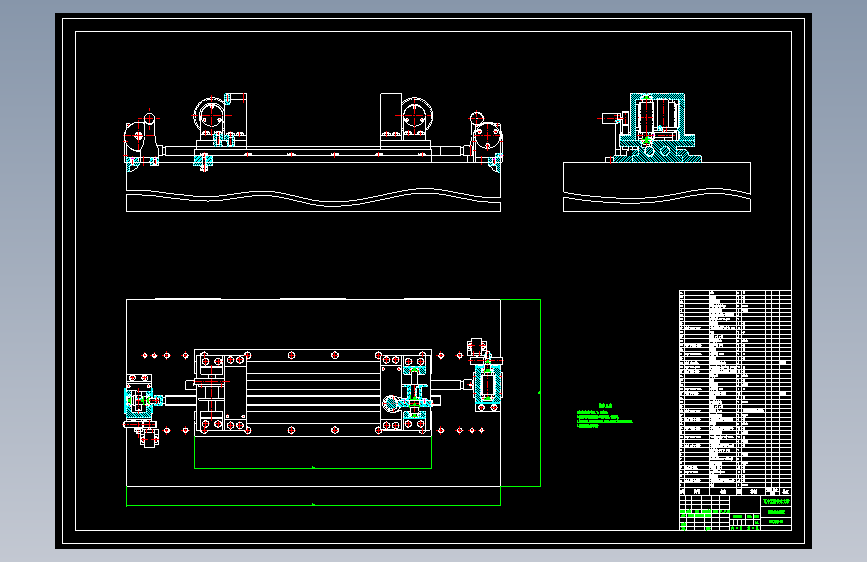
Task: Select the long green dimension line under plan view
Action: click(314, 504)
